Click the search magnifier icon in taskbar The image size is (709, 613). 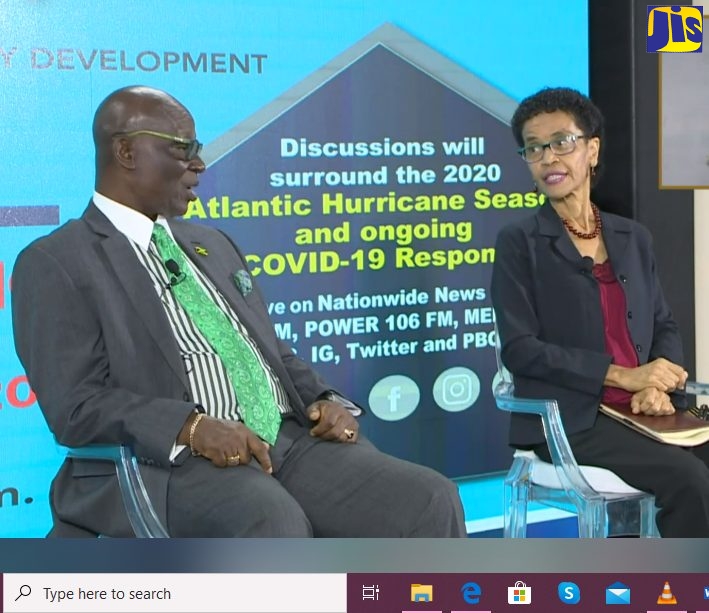coord(23,593)
